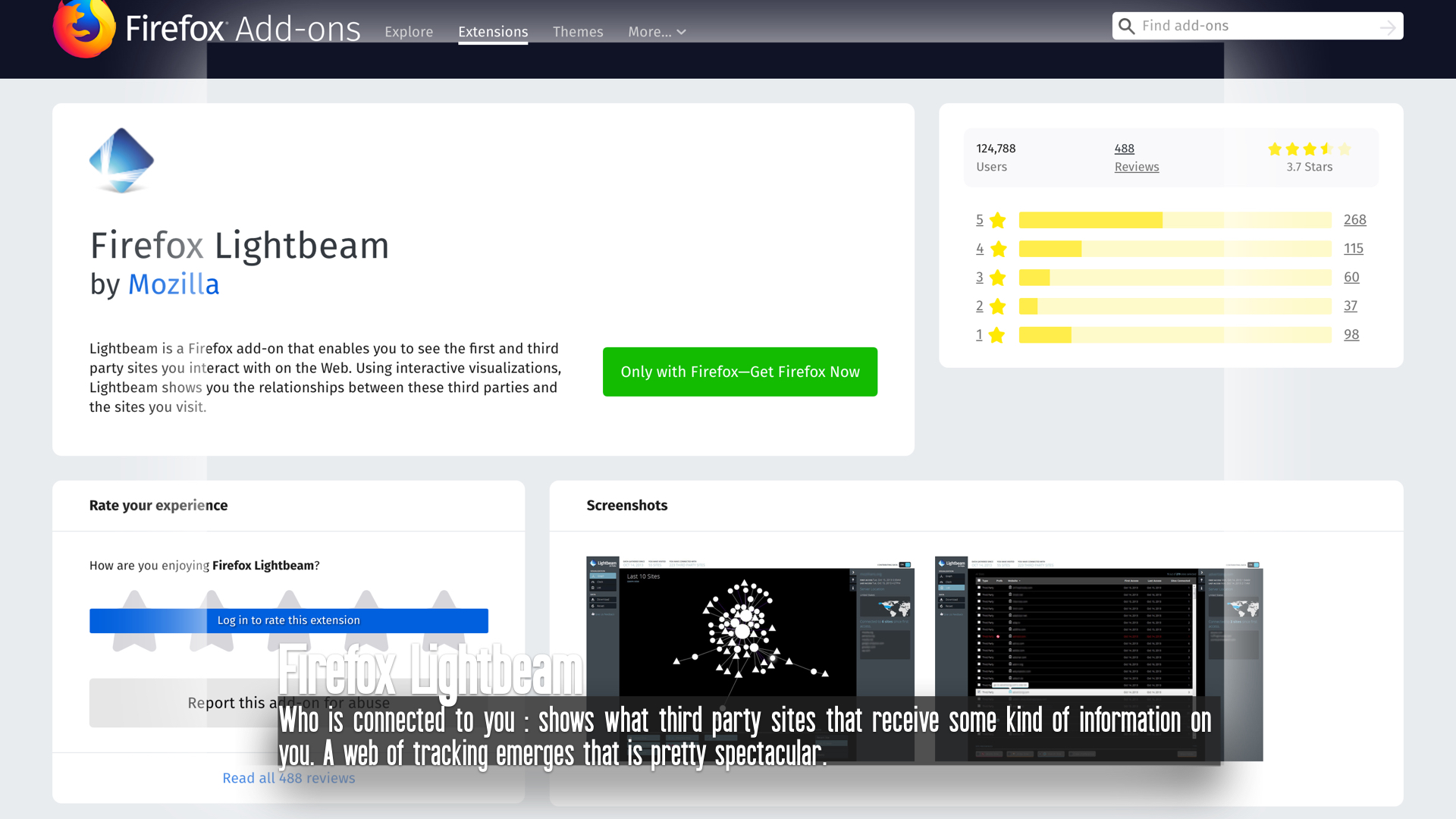Open the 488 reviews count link
This screenshot has width=1456, height=819.
[1125, 149]
